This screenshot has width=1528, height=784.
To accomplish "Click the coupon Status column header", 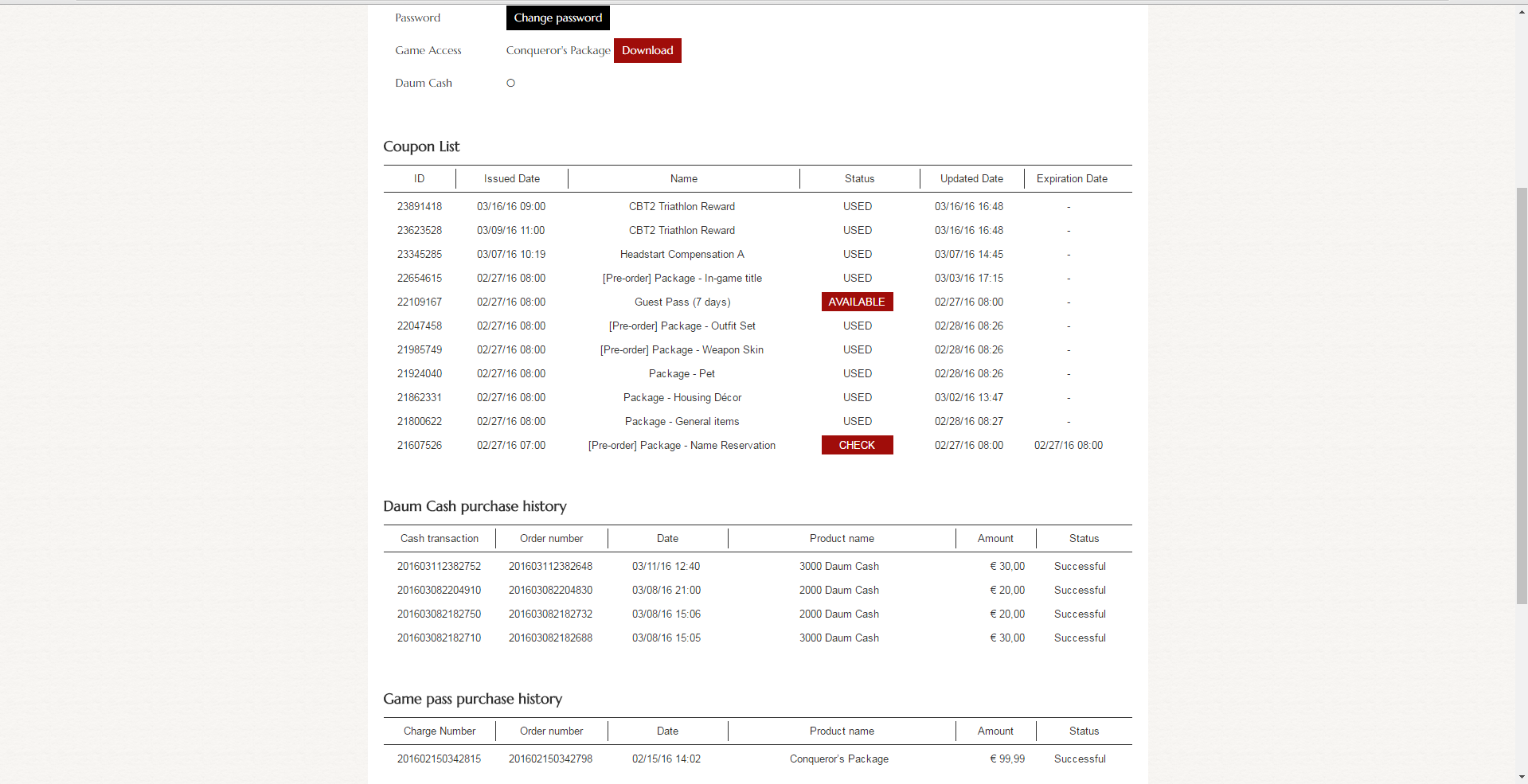I will tap(859, 178).
